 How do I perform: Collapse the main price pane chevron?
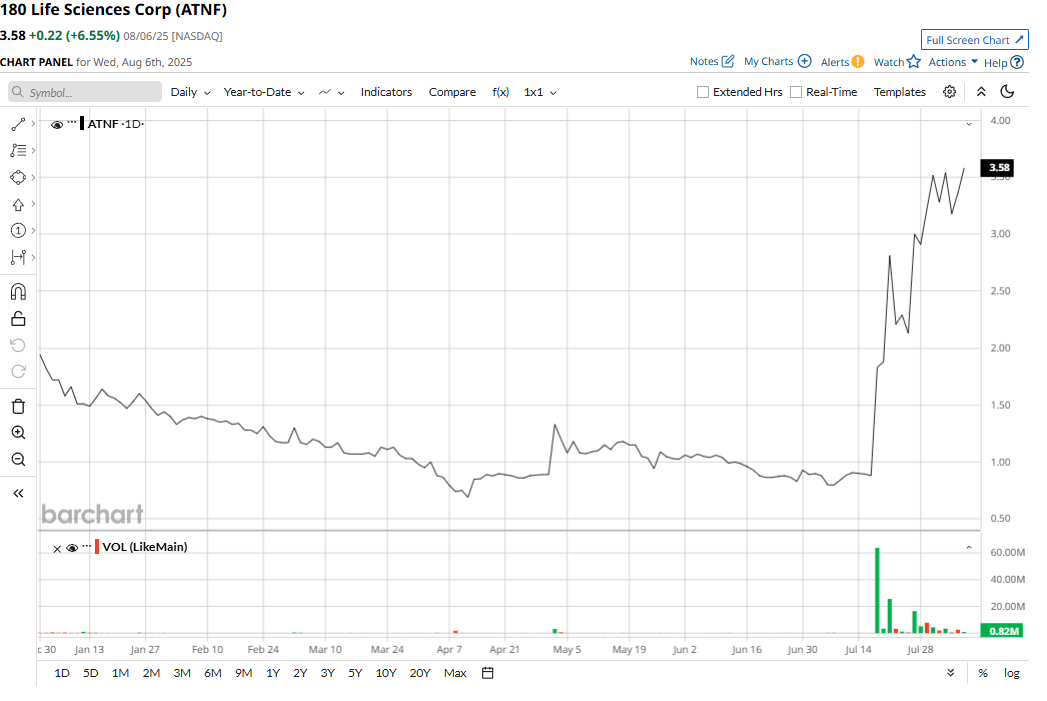pos(969,124)
